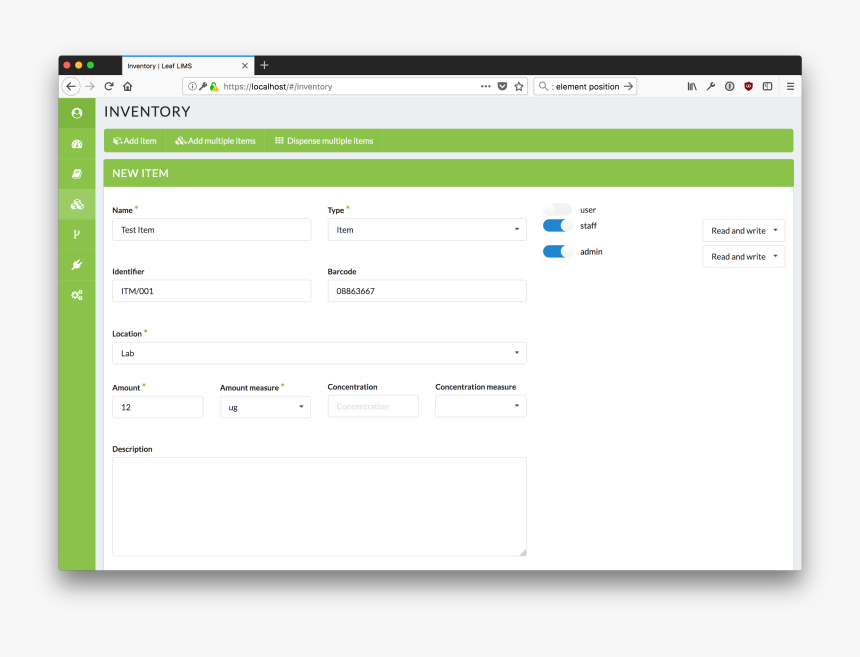
Task: Click the Add item button
Action: tap(135, 141)
